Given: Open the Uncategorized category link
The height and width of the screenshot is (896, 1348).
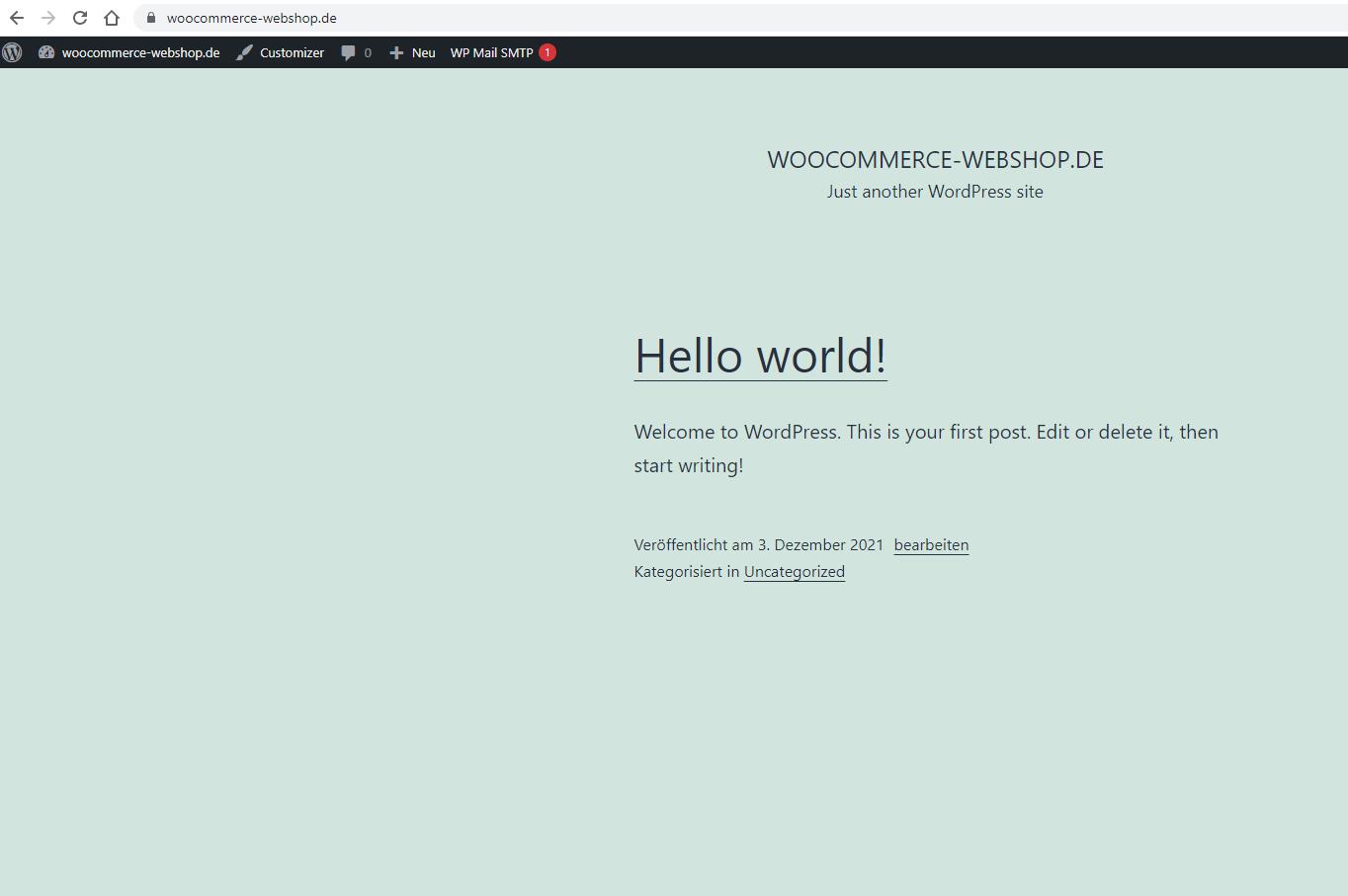Looking at the screenshot, I should tap(794, 572).
